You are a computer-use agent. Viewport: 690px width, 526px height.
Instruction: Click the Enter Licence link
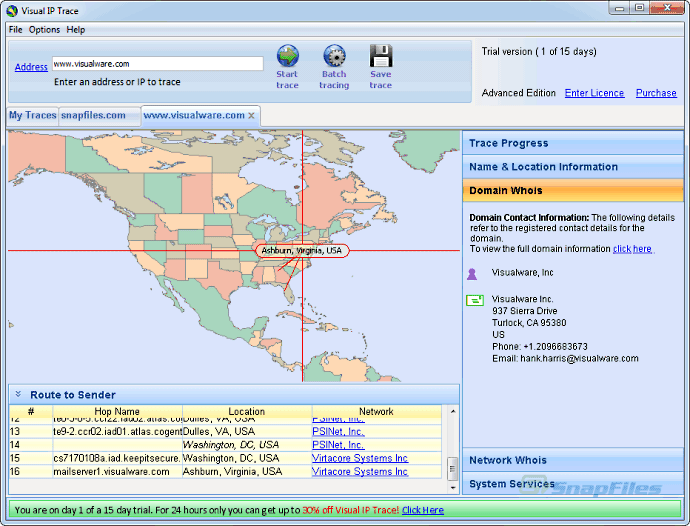pyautogui.click(x=594, y=93)
